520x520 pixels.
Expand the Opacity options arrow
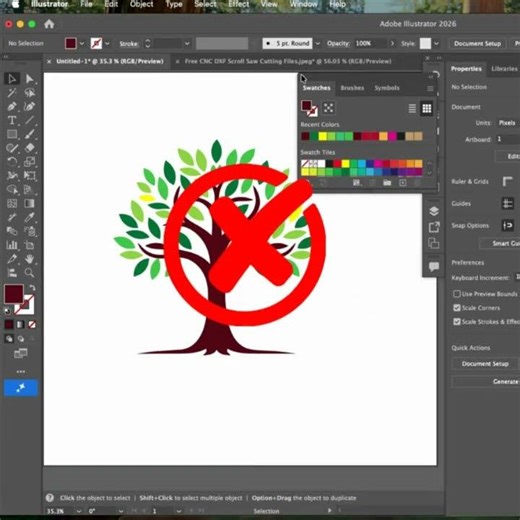(392, 43)
